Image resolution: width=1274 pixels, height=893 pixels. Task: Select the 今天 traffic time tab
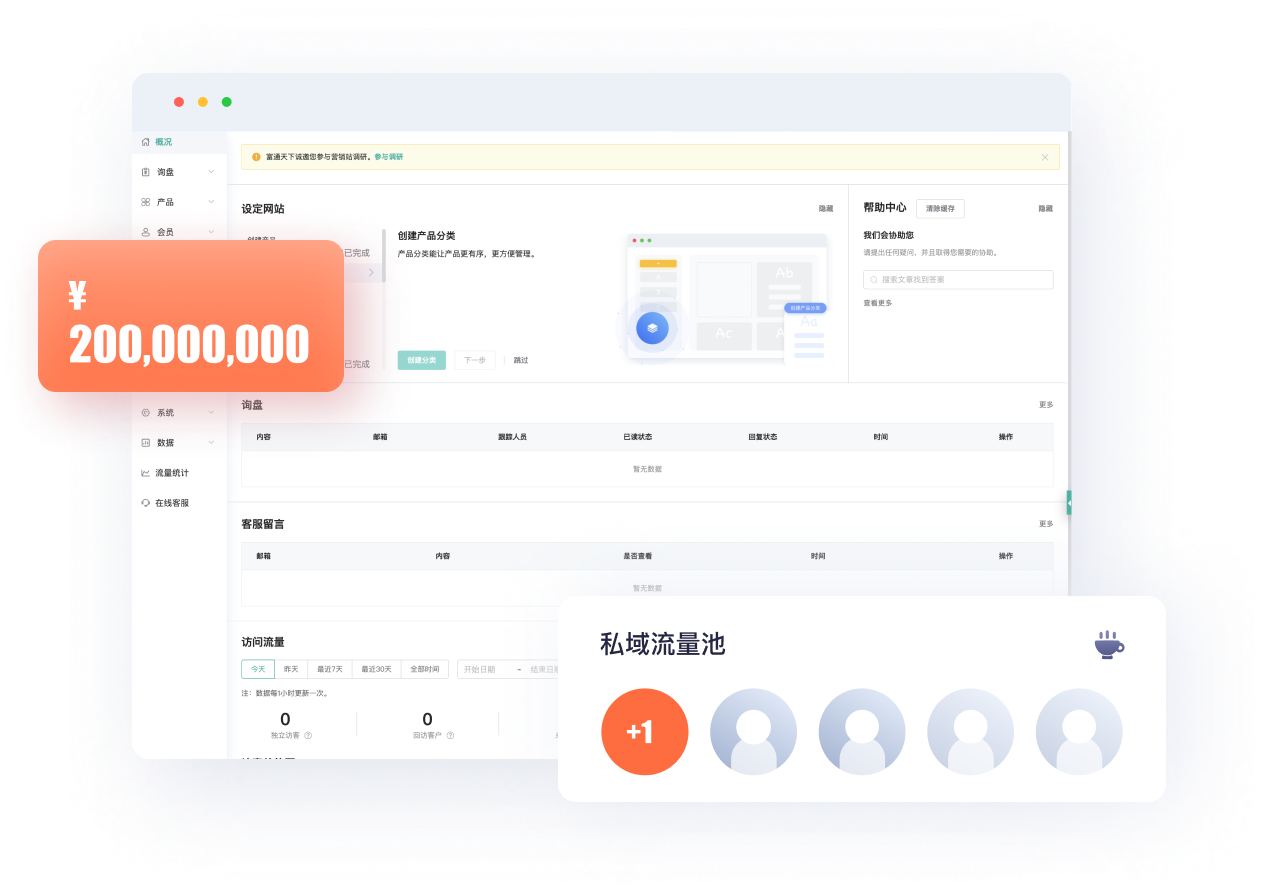(x=258, y=669)
